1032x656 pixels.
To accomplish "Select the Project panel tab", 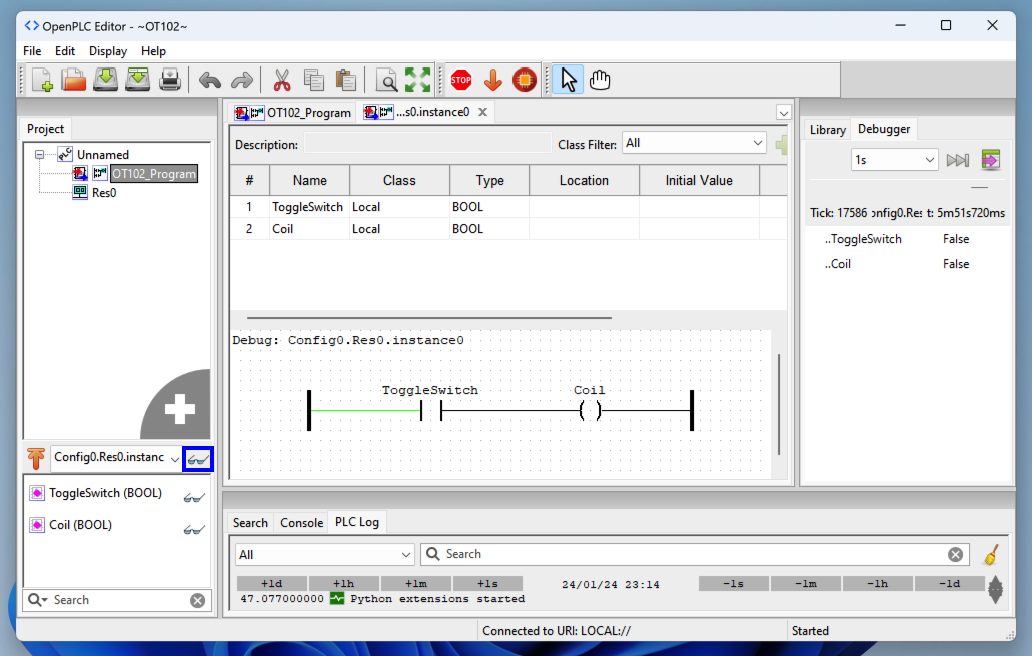I will point(45,129).
